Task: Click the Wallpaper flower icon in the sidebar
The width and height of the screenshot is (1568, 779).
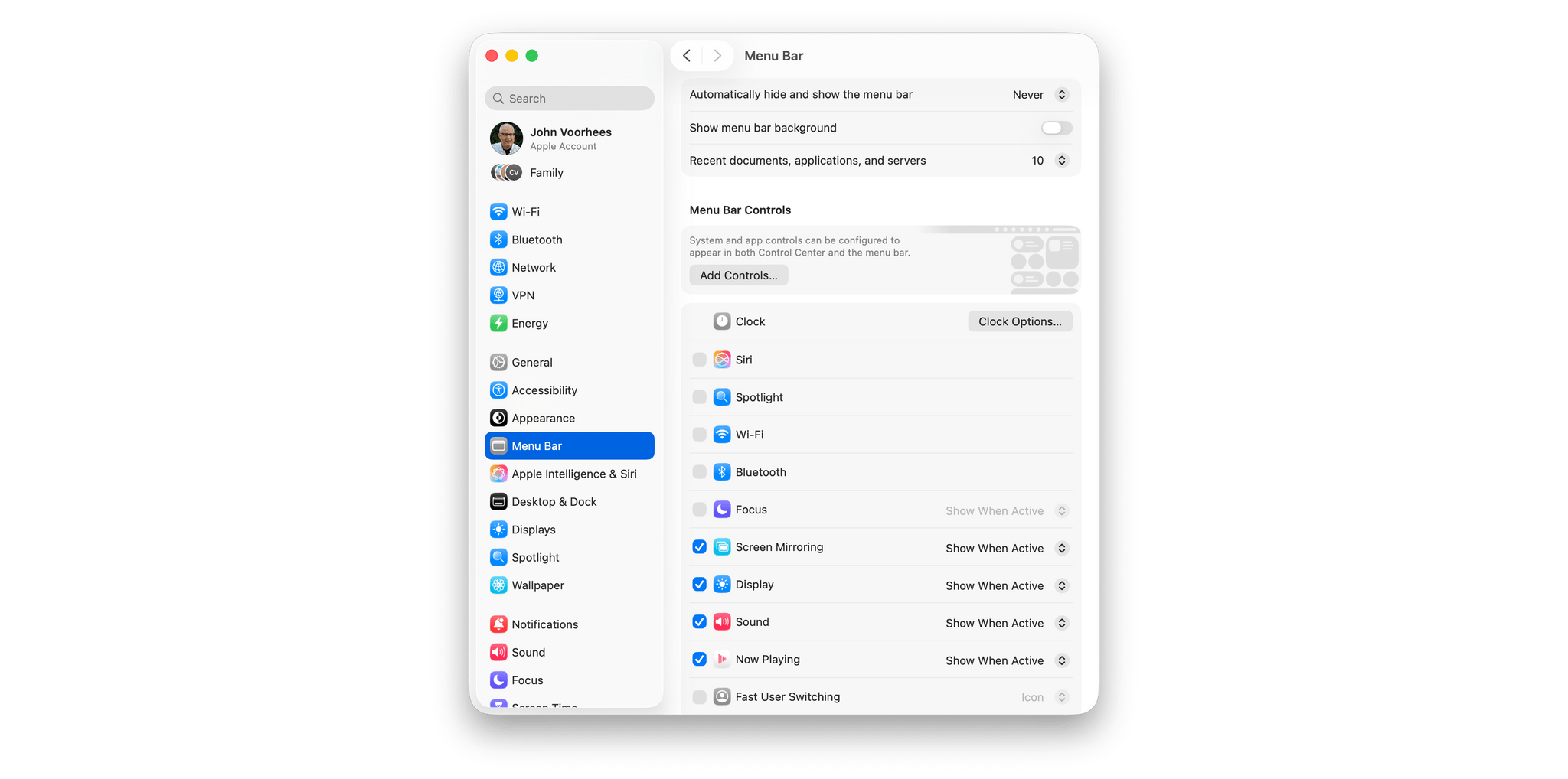Action: pos(498,585)
